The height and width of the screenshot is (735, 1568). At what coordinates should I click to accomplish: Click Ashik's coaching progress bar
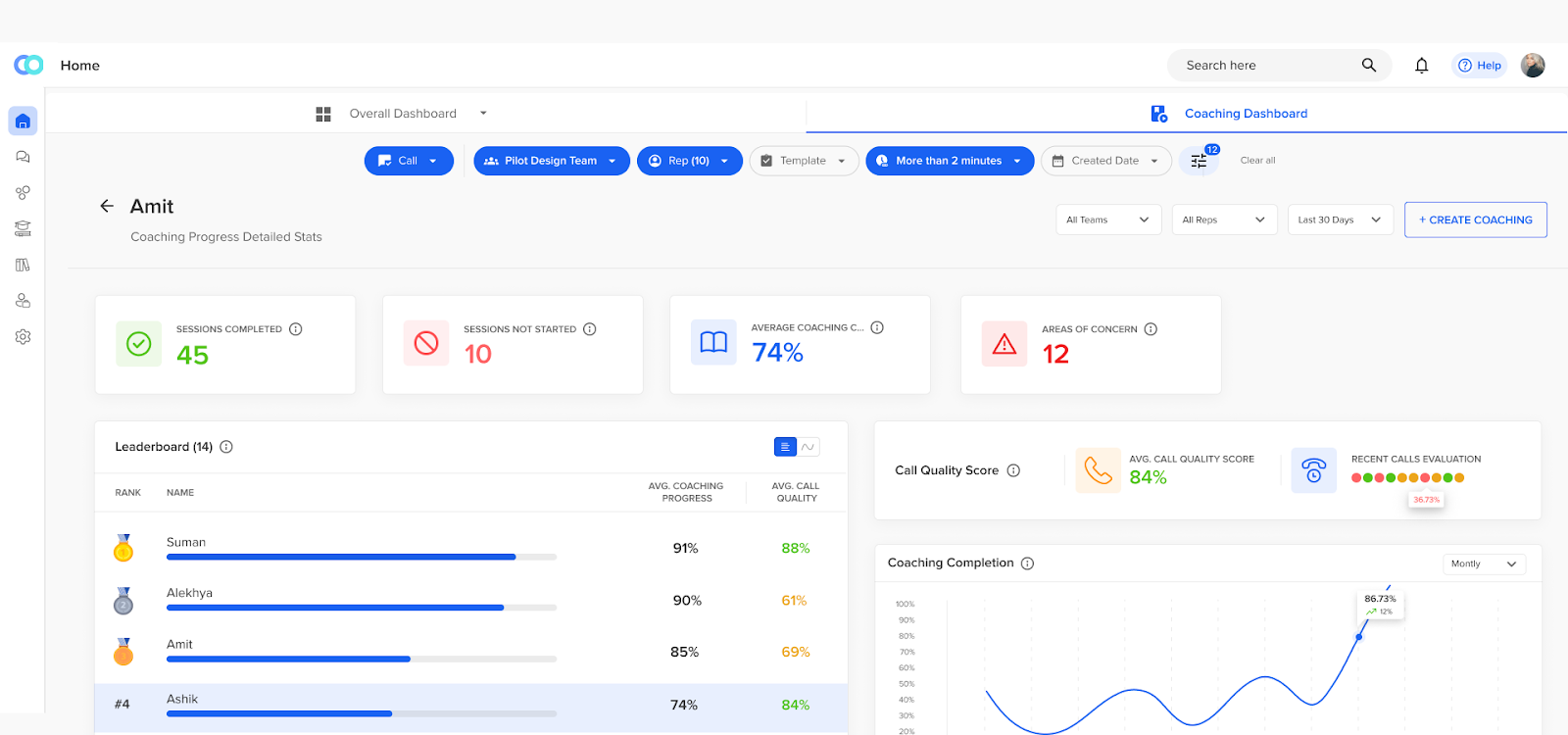click(362, 713)
